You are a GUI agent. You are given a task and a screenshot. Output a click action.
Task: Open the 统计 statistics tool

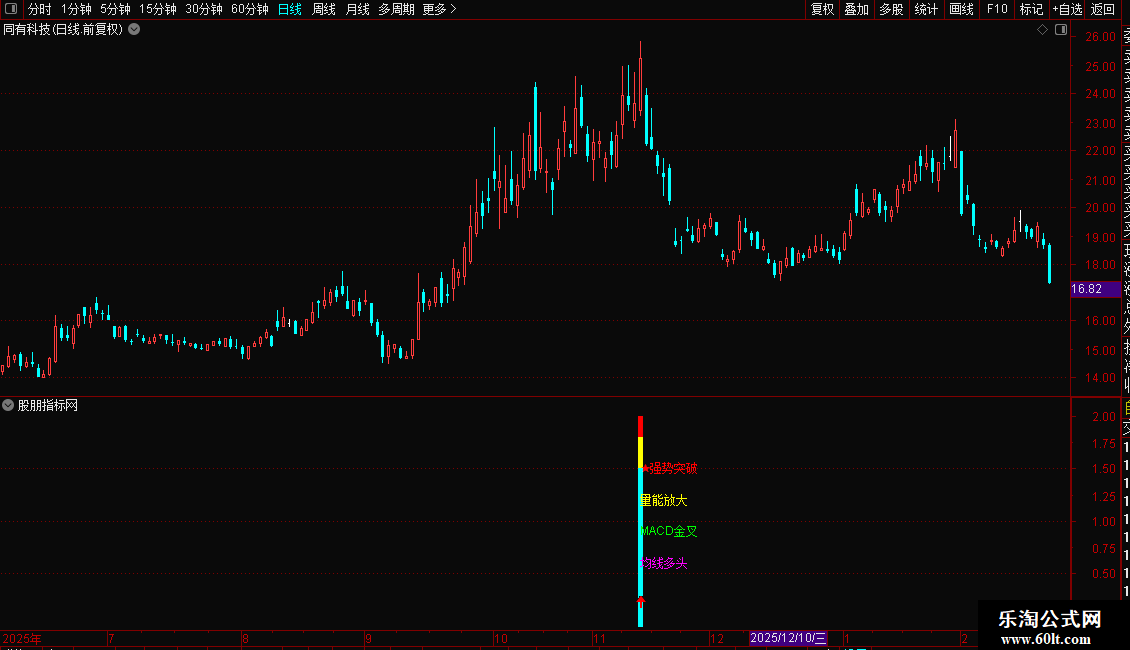925,9
